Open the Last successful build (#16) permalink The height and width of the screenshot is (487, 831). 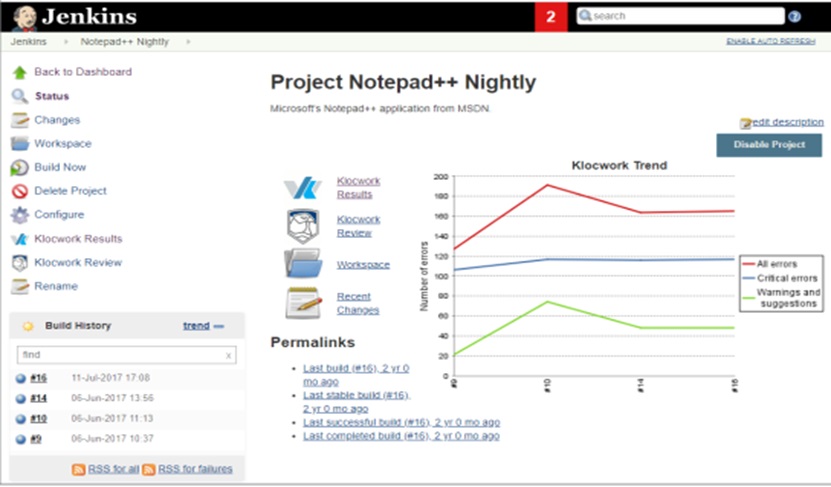[x=401, y=422]
